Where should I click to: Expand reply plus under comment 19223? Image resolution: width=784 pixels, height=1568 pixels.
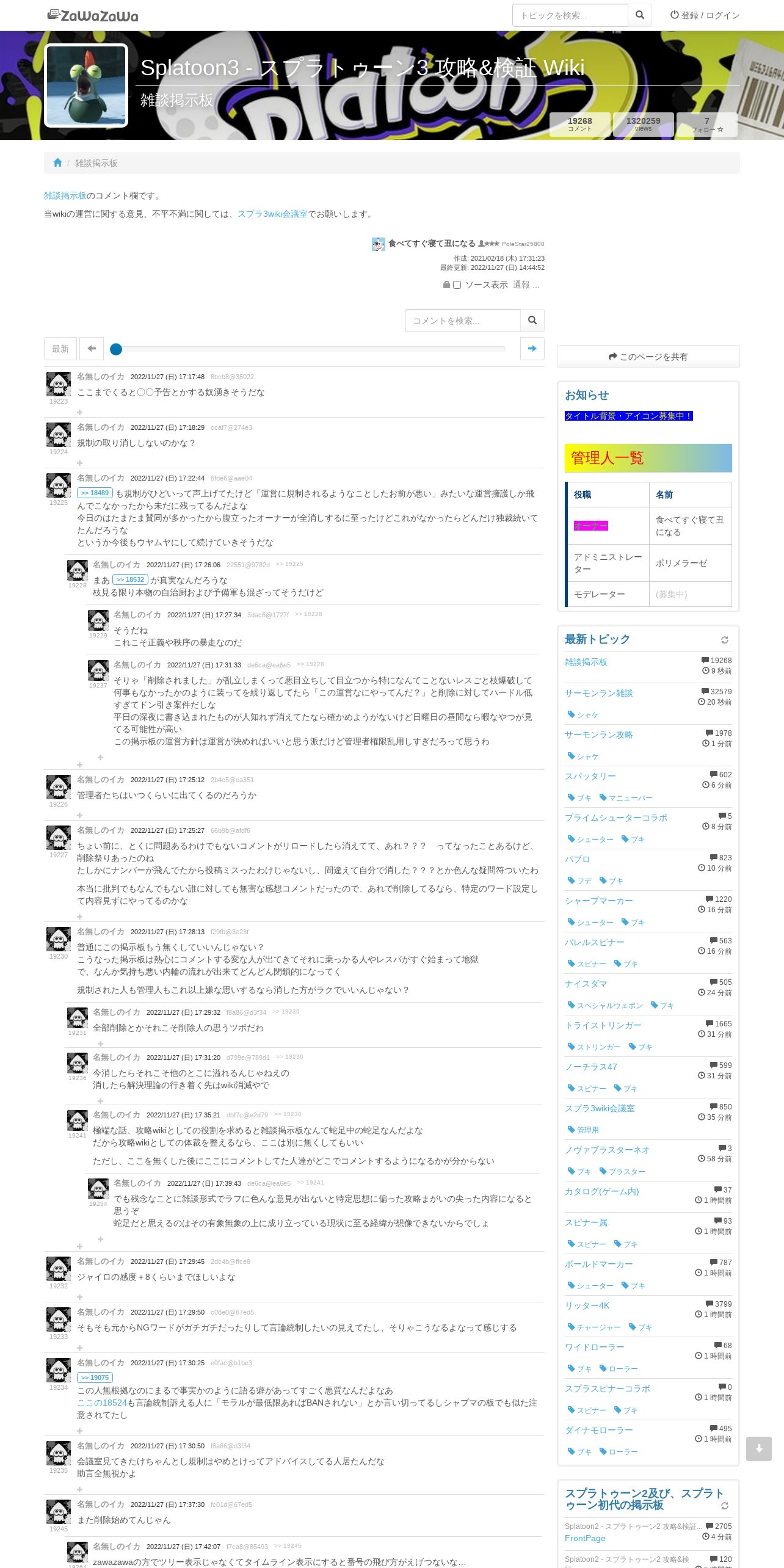(x=79, y=412)
